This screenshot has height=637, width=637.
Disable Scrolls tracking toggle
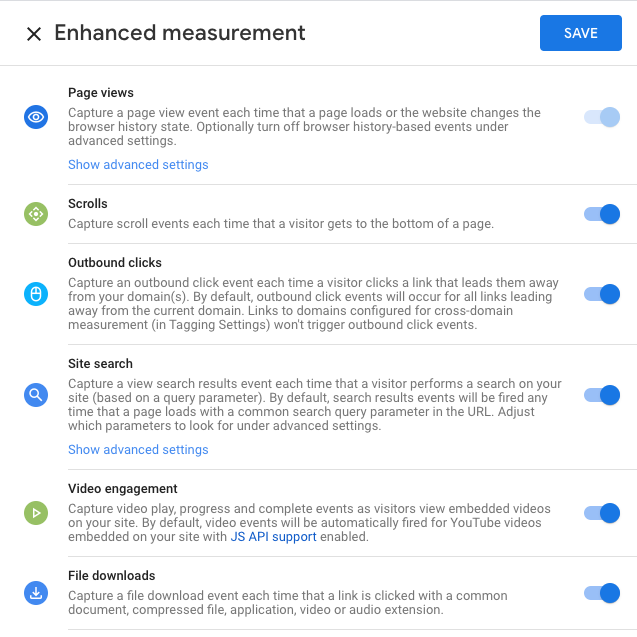(602, 214)
